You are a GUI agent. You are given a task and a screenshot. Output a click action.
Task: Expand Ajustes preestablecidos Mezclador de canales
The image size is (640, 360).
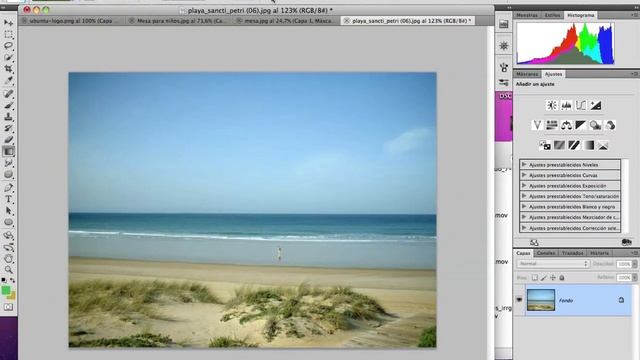[524, 218]
